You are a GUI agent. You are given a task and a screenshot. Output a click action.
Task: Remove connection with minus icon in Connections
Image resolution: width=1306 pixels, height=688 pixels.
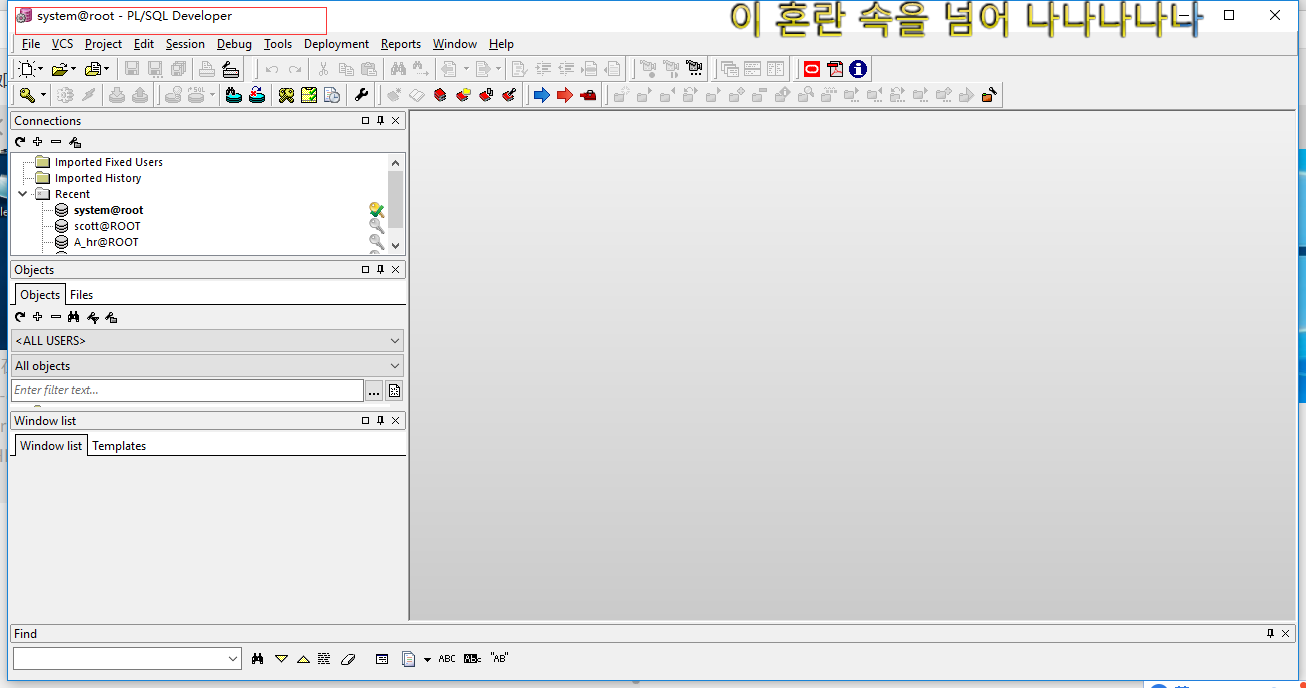(56, 142)
